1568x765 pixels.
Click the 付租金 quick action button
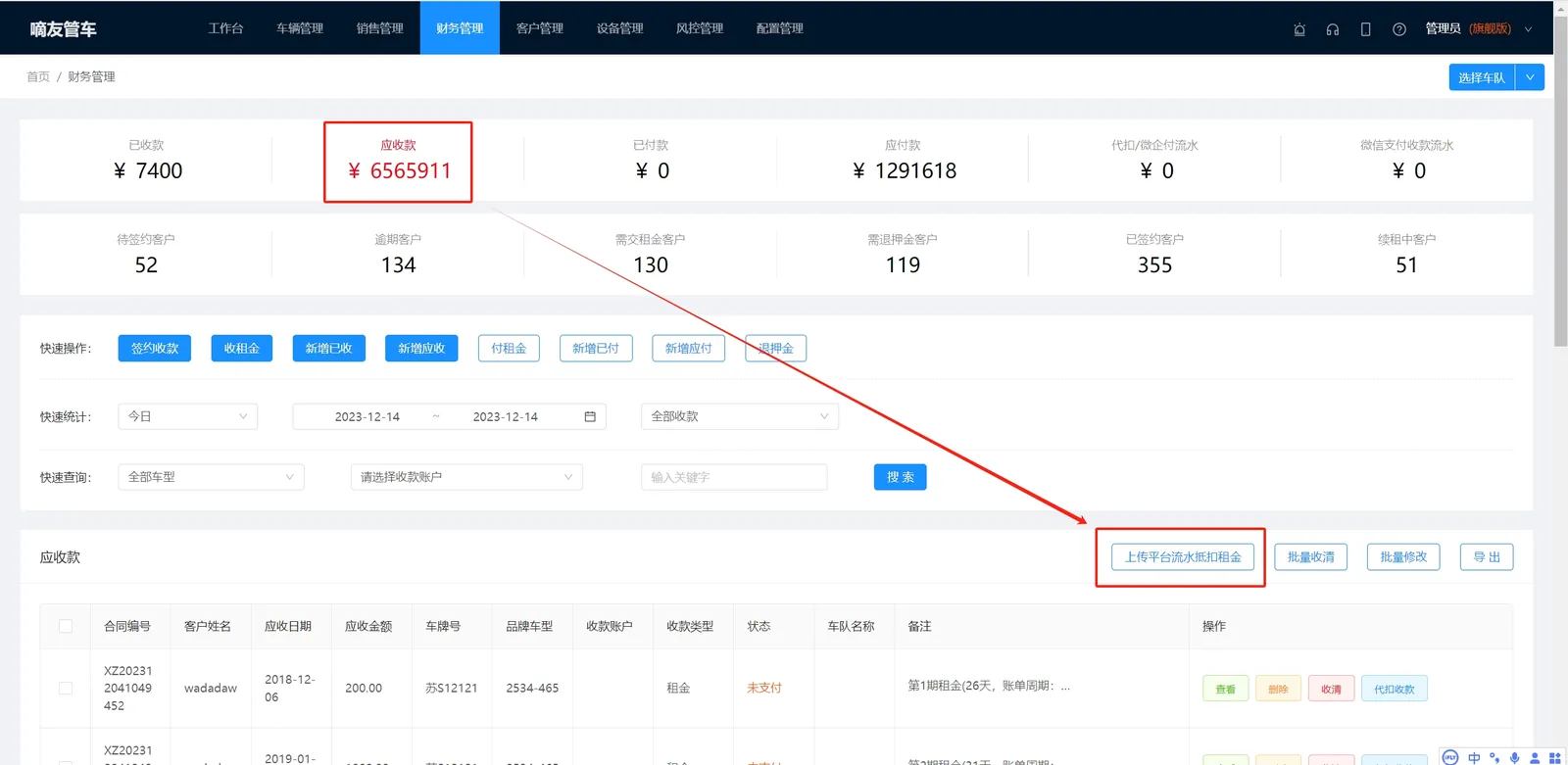509,349
